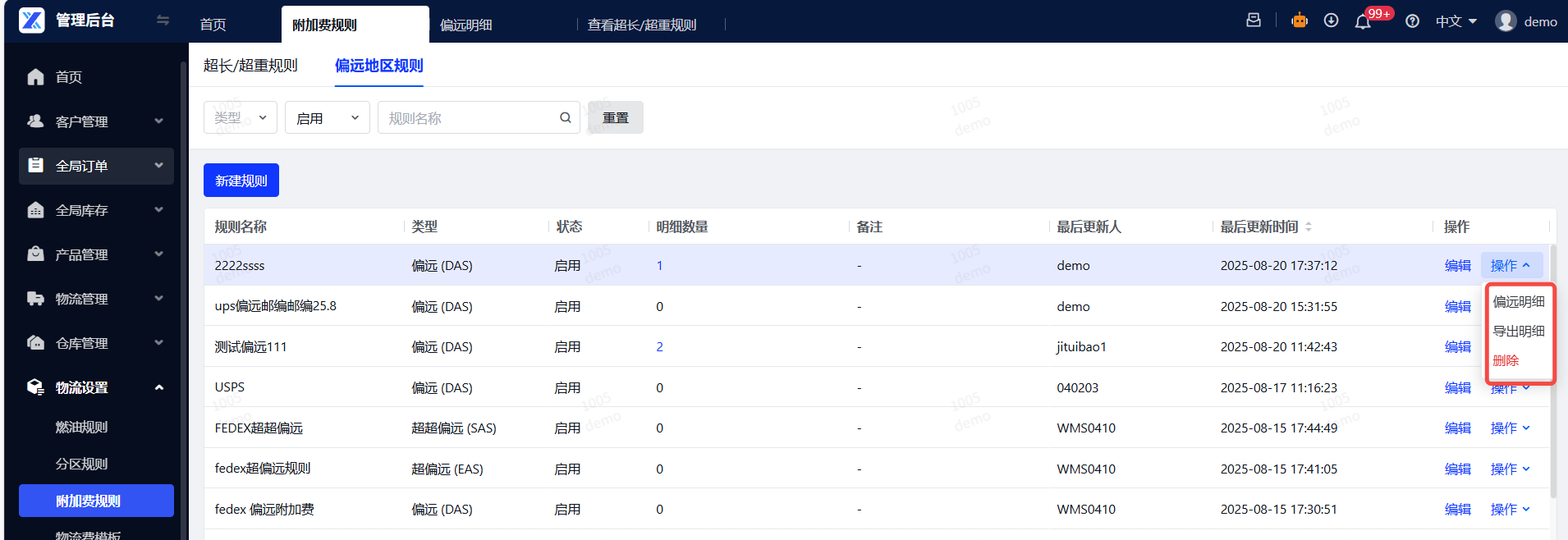This screenshot has height=540, width=1568.
Task: Sort by 最后更新时间 column arrows
Action: point(1309,227)
